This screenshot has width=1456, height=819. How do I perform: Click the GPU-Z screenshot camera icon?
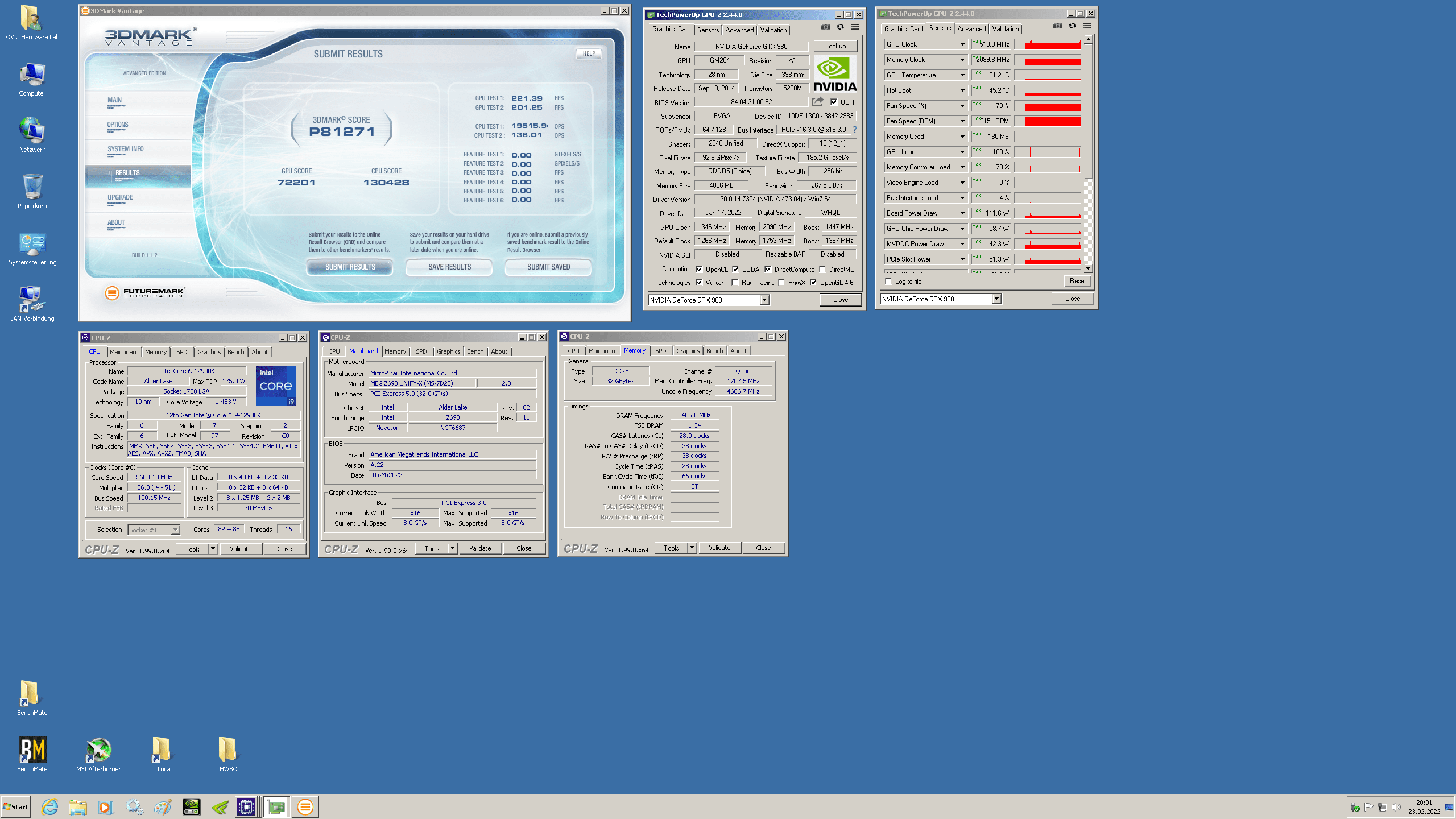pyautogui.click(x=826, y=27)
